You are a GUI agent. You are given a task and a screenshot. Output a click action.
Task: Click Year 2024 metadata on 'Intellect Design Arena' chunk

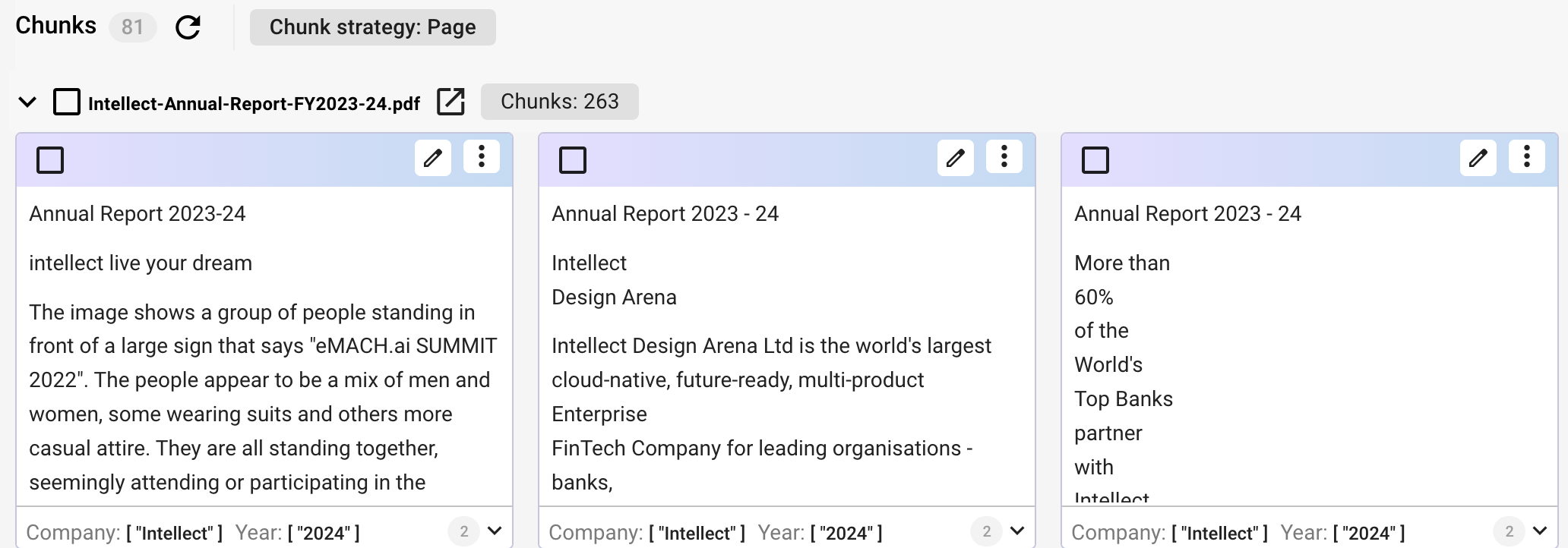pos(820,533)
